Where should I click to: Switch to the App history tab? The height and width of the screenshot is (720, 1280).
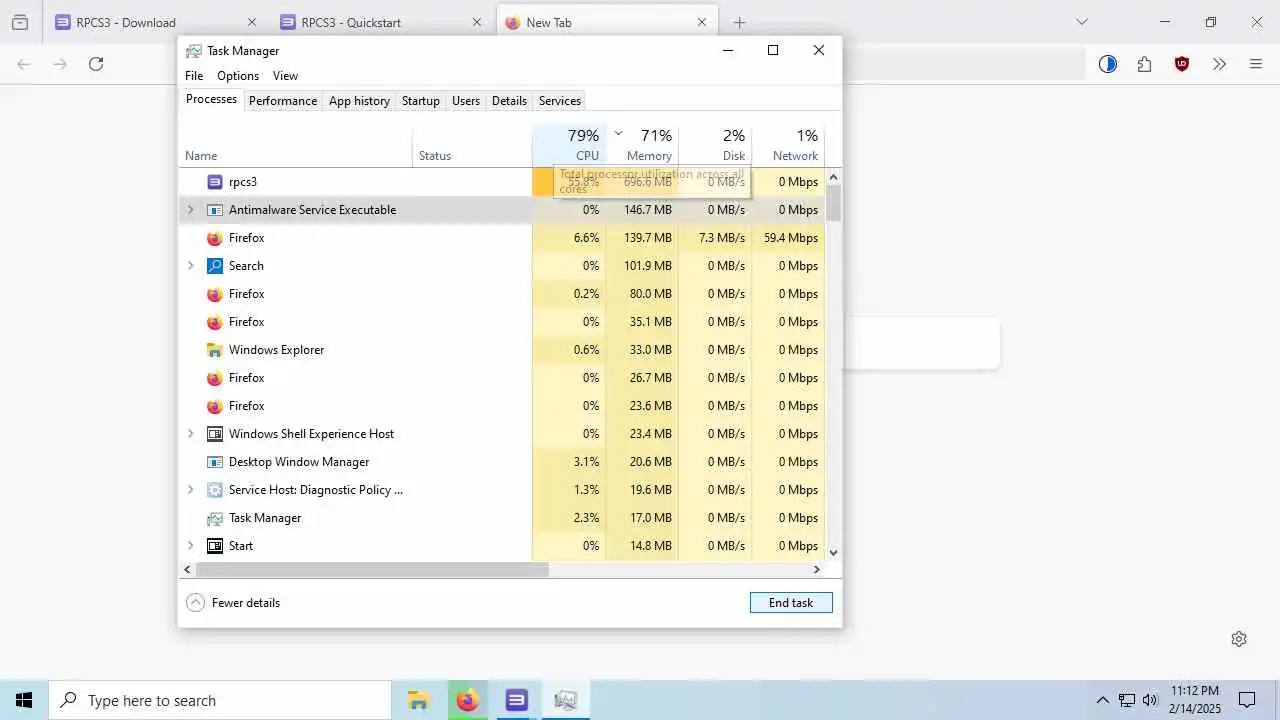coord(359,101)
